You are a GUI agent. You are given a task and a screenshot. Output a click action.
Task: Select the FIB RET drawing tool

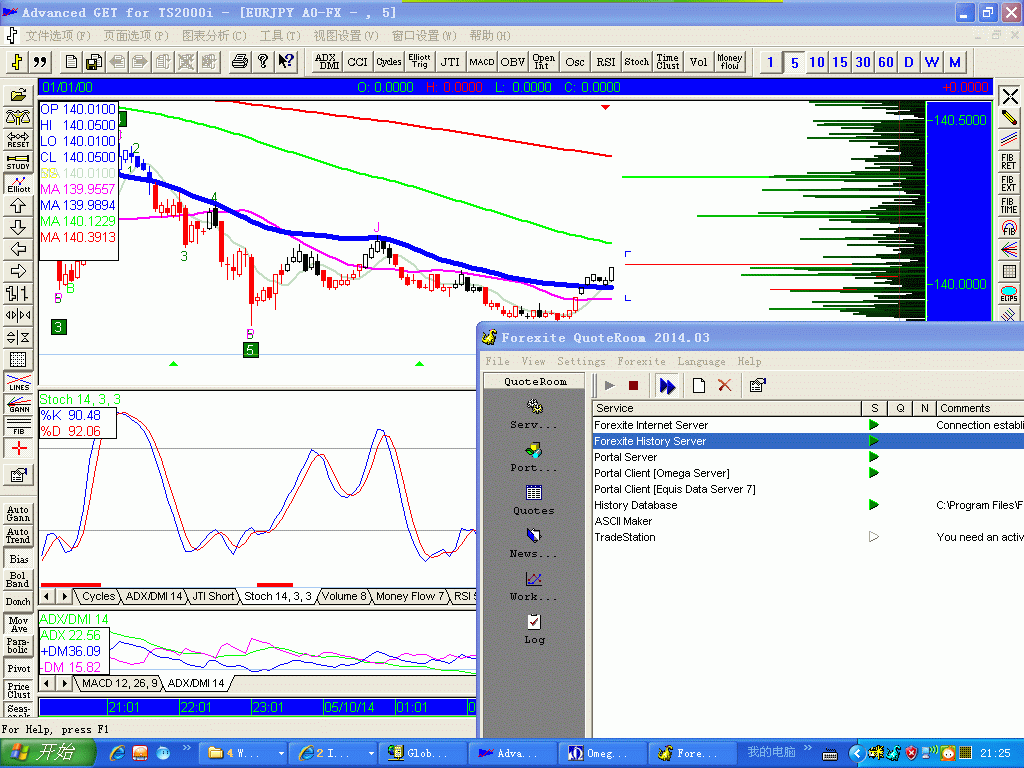pos(1009,161)
